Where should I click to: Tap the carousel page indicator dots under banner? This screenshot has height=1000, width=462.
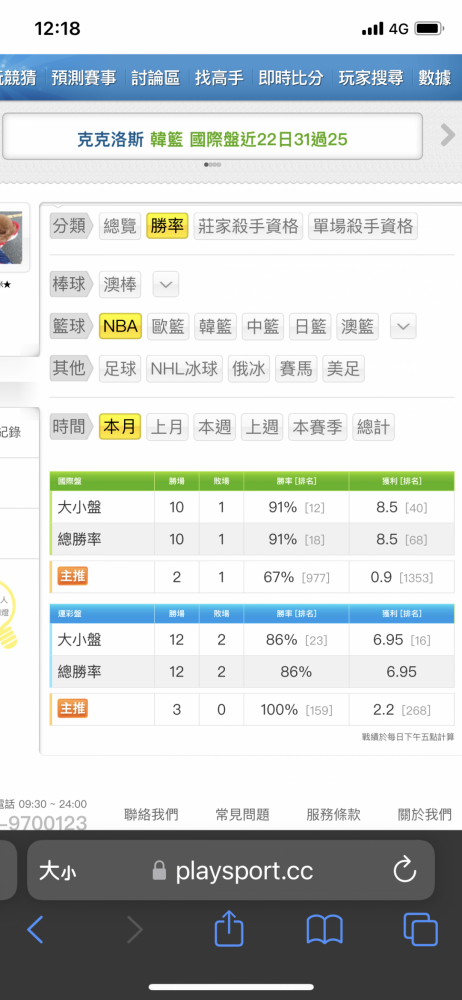point(212,165)
